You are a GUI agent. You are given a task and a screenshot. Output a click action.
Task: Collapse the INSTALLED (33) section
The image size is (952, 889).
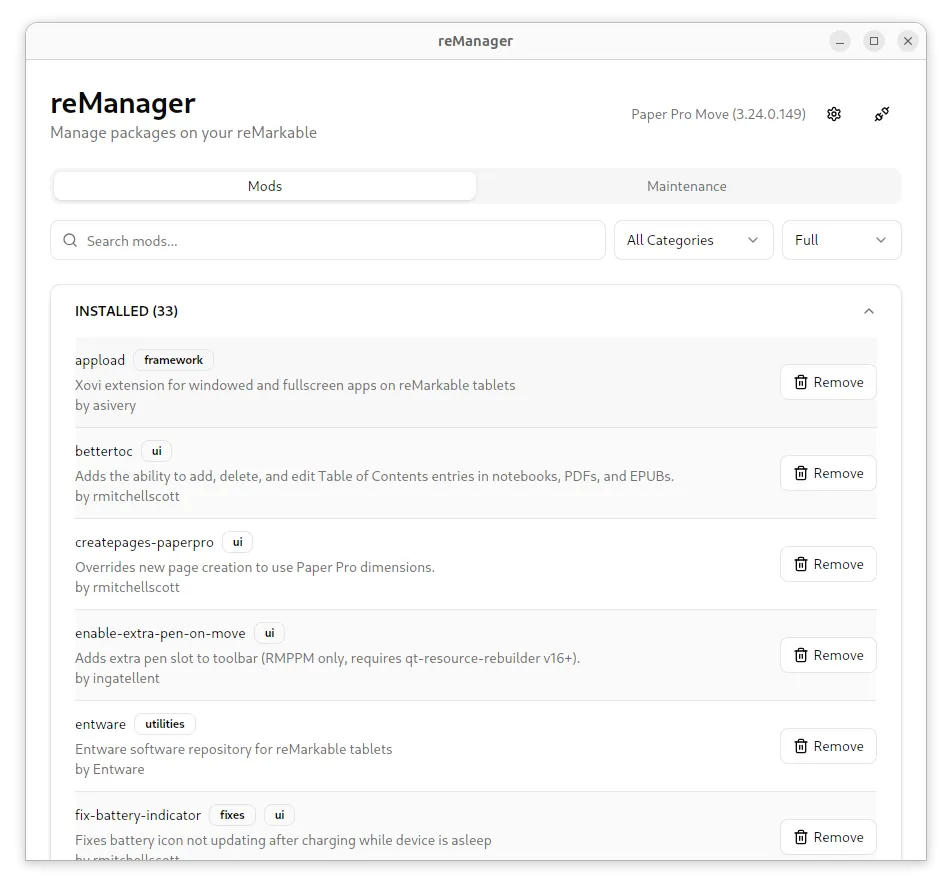[869, 311]
